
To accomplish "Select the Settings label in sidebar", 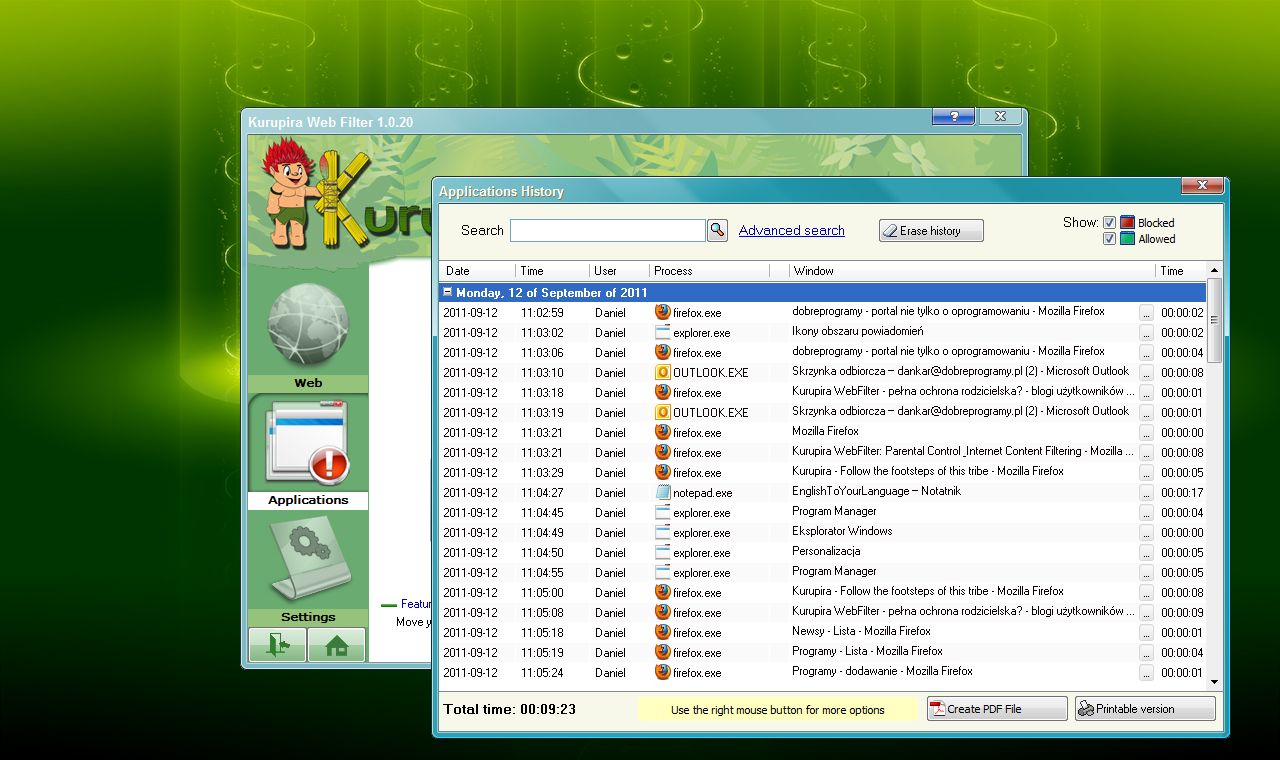I will point(308,617).
